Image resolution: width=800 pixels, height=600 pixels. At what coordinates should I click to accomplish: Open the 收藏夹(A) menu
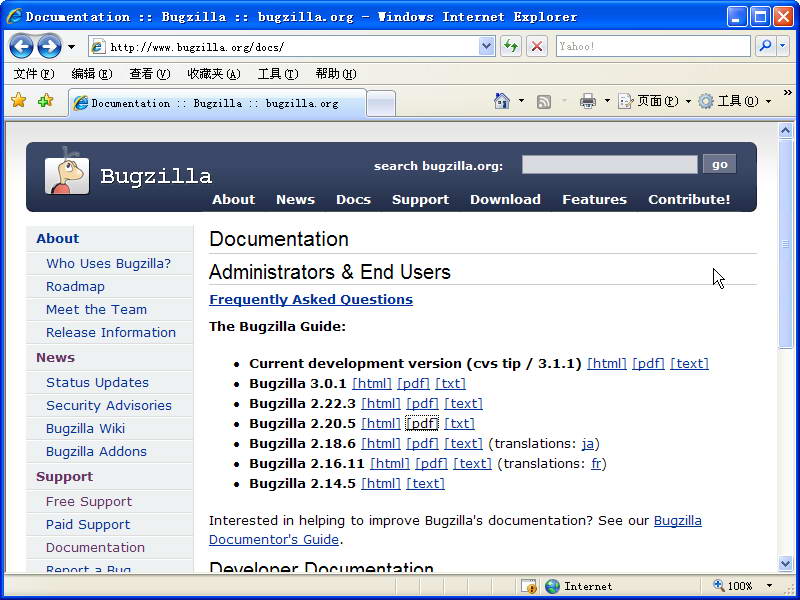tap(213, 74)
